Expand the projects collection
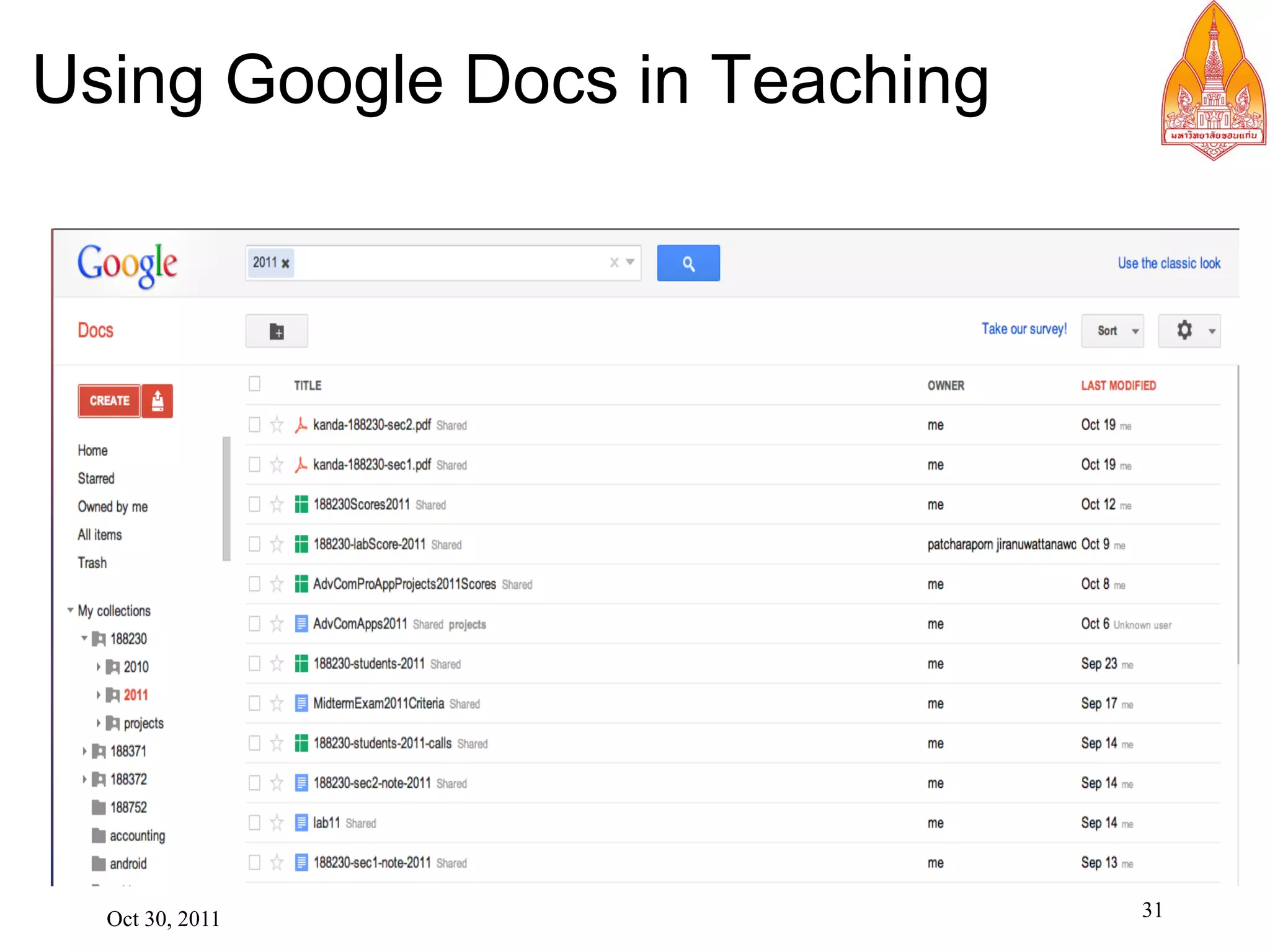The height and width of the screenshot is (952, 1270). pyautogui.click(x=98, y=723)
